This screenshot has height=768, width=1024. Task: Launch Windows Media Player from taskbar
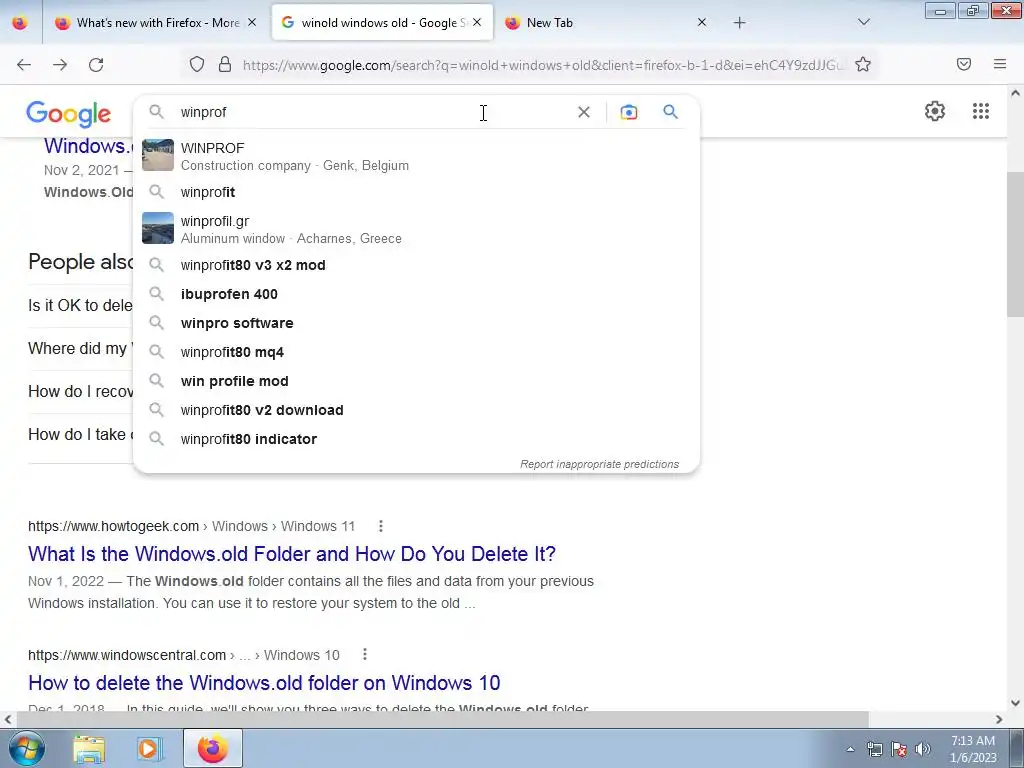point(148,749)
